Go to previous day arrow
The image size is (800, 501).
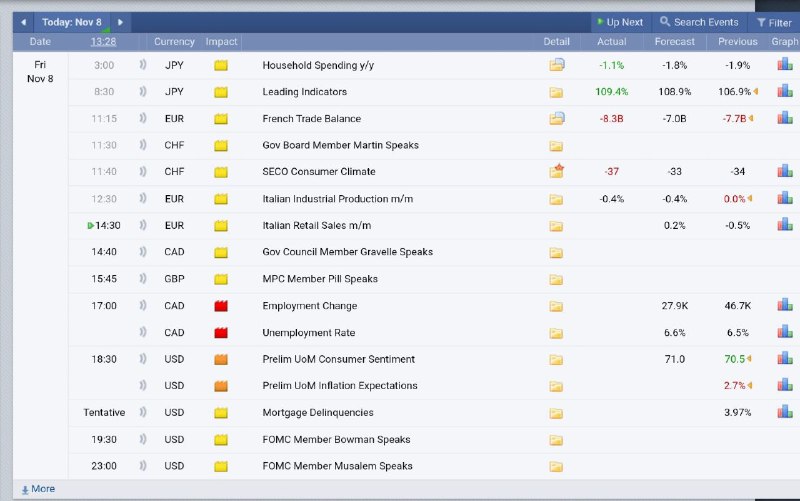coord(24,22)
